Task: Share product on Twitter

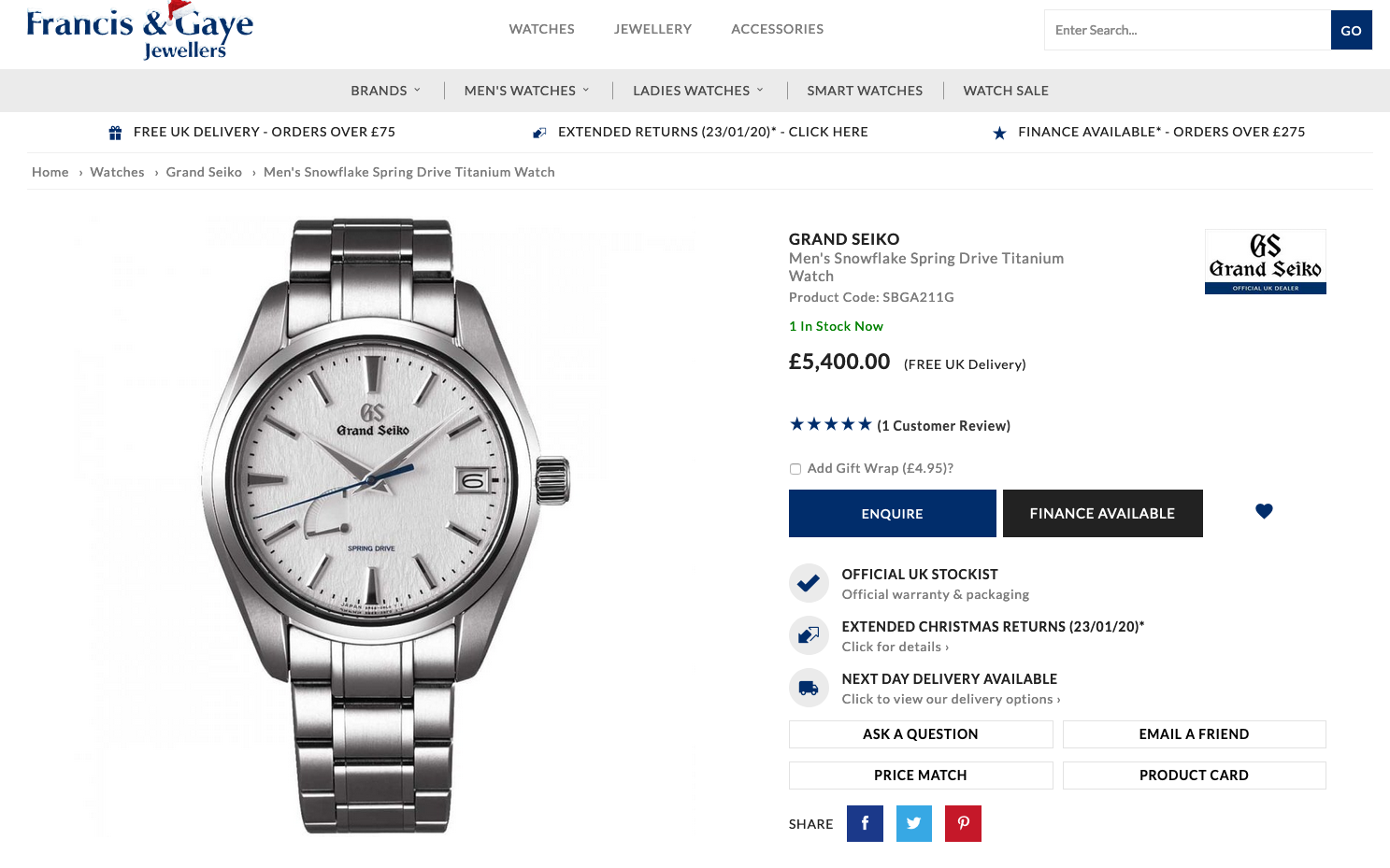Action: [x=913, y=823]
